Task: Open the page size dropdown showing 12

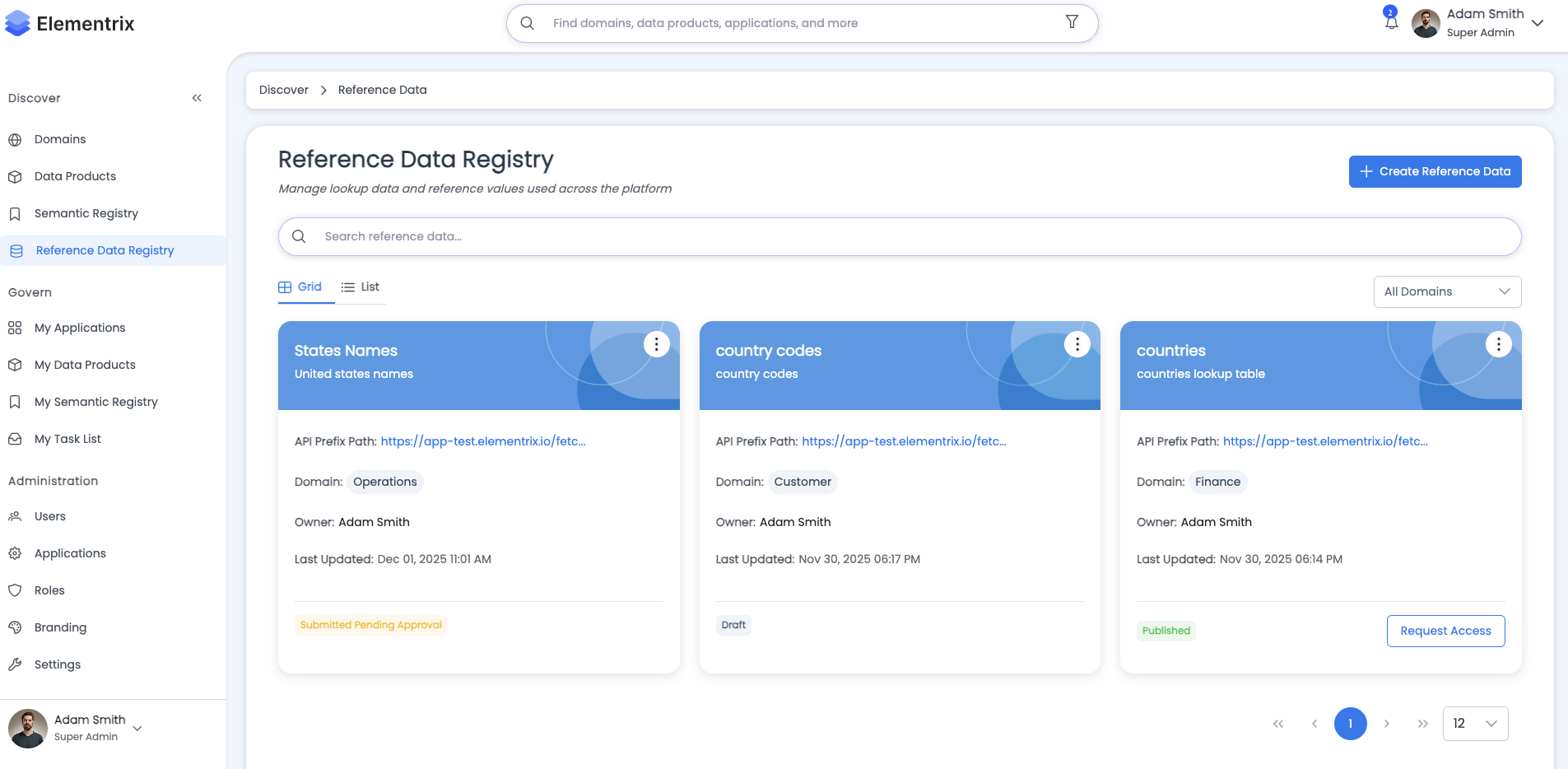Action: coord(1474,723)
